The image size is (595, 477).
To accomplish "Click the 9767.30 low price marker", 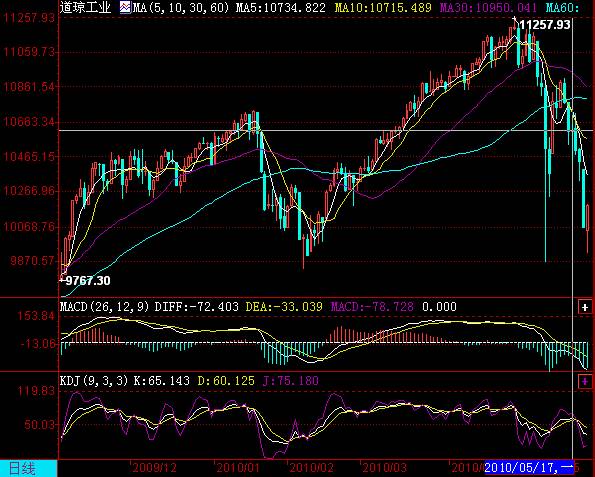I will [x=88, y=281].
